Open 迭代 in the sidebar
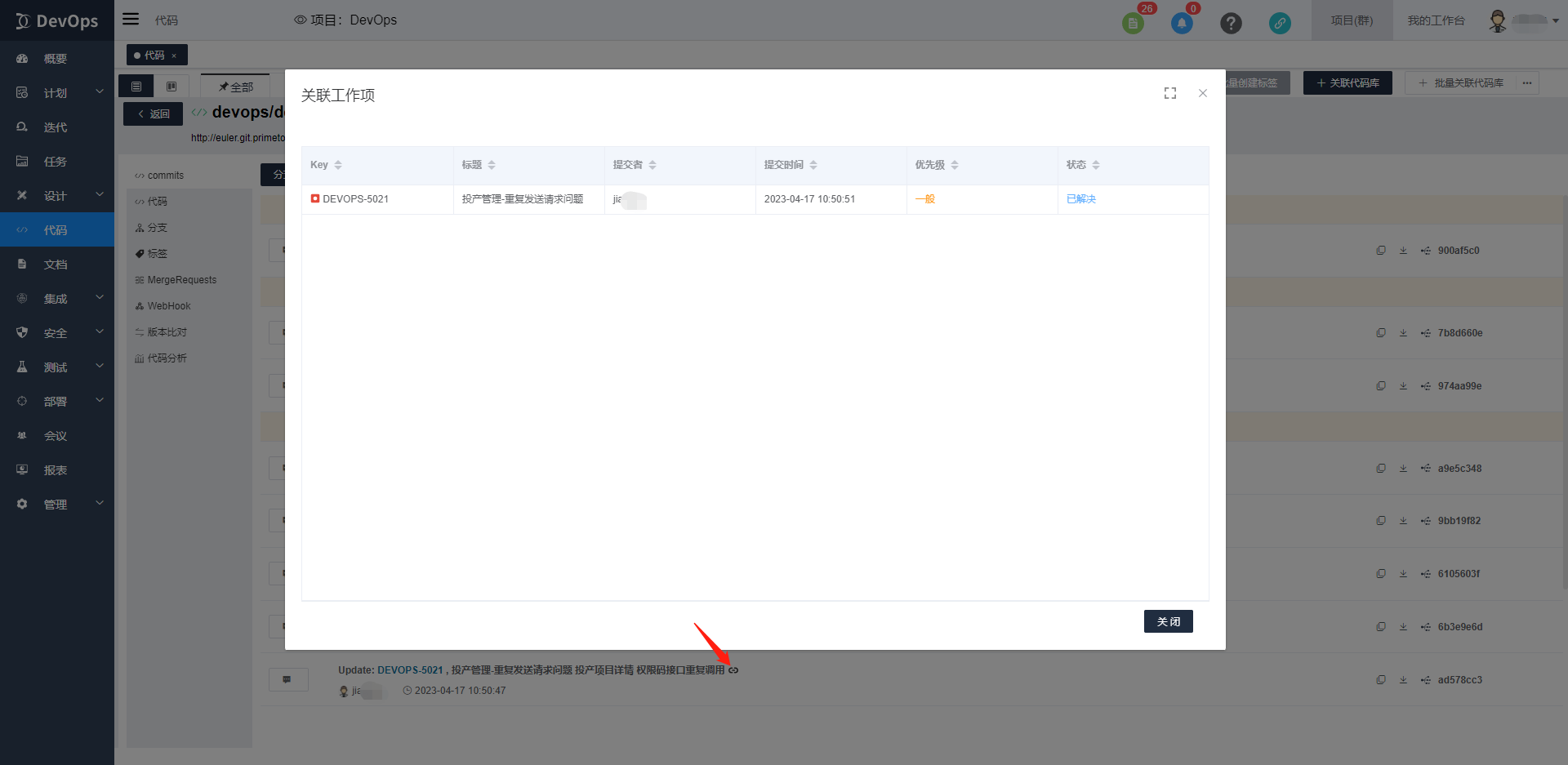This screenshot has width=1568, height=765. [x=57, y=127]
